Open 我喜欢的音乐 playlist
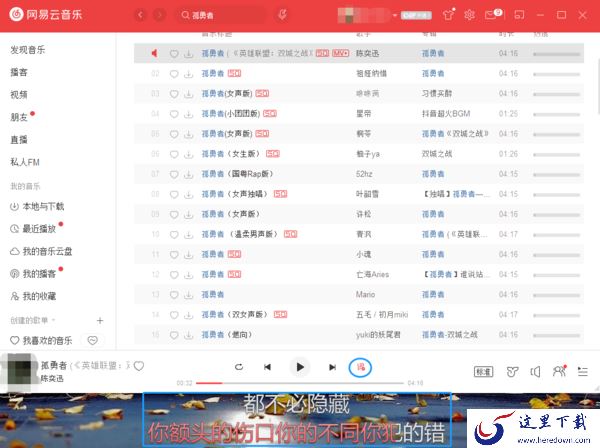The image size is (600, 448). tap(41, 340)
